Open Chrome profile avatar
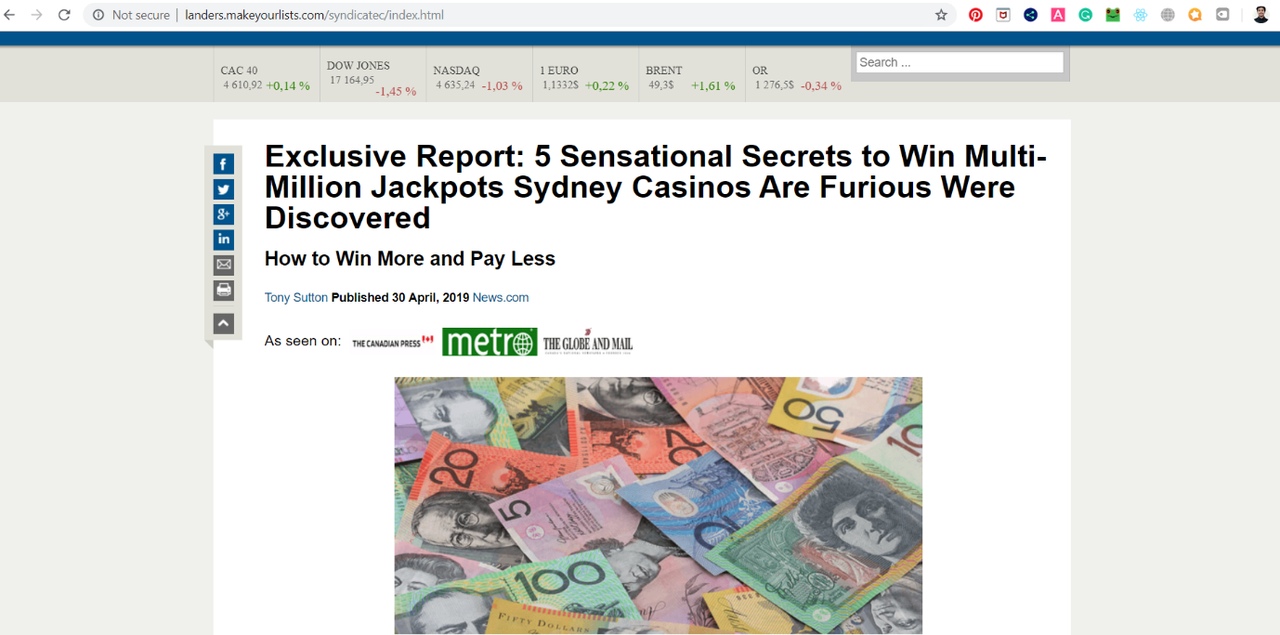 point(1260,15)
